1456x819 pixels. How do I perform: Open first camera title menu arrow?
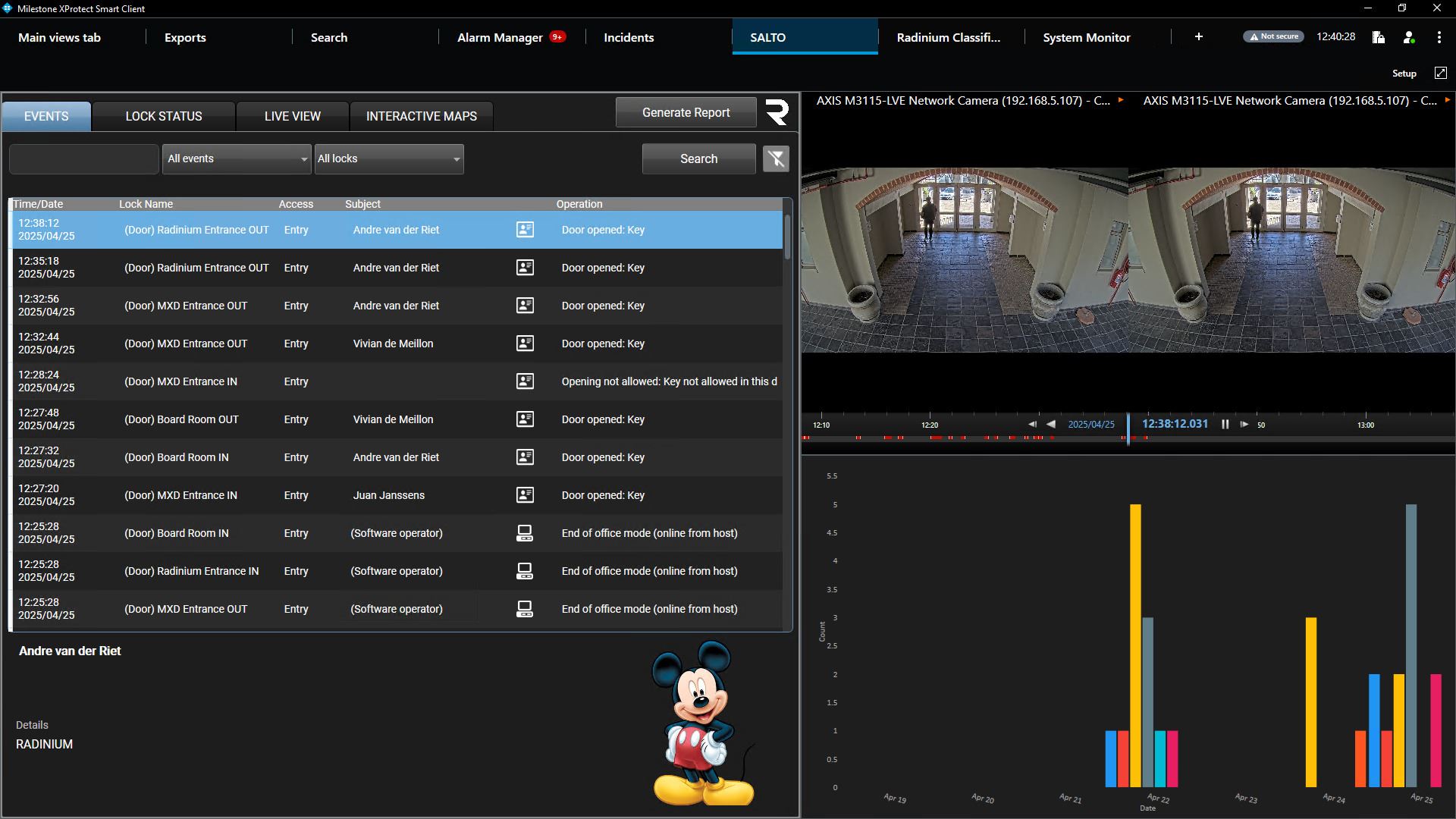coord(1121,100)
